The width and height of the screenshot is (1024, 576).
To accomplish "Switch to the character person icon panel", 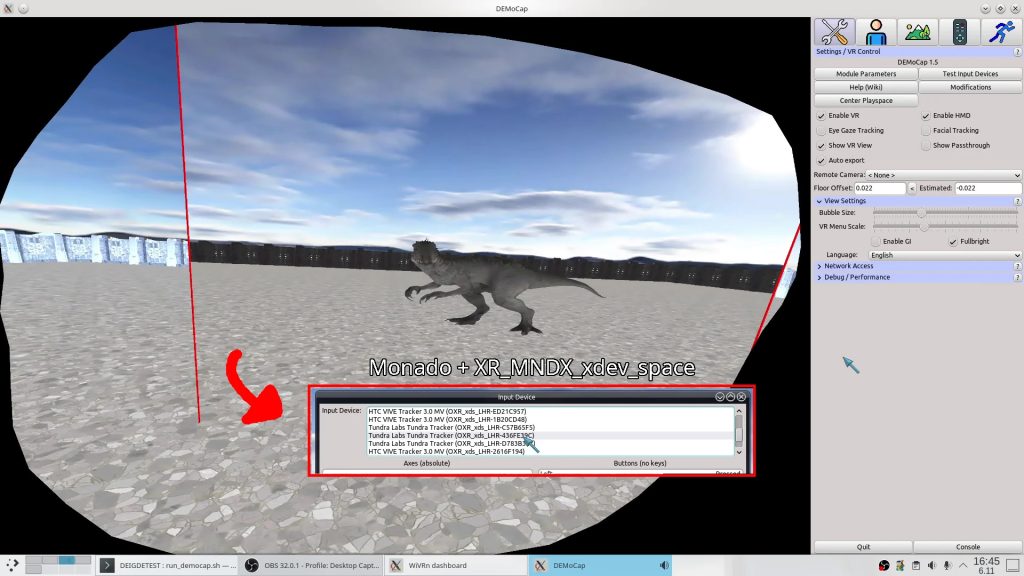I will pyautogui.click(x=876, y=31).
